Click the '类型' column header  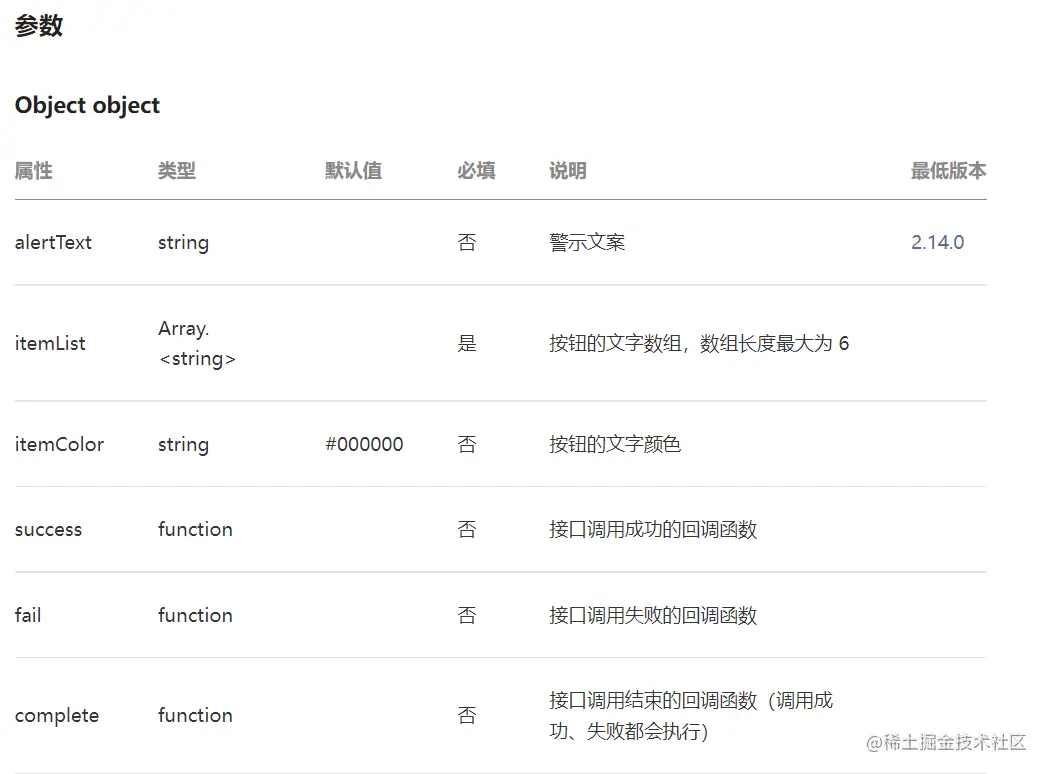pos(176,170)
